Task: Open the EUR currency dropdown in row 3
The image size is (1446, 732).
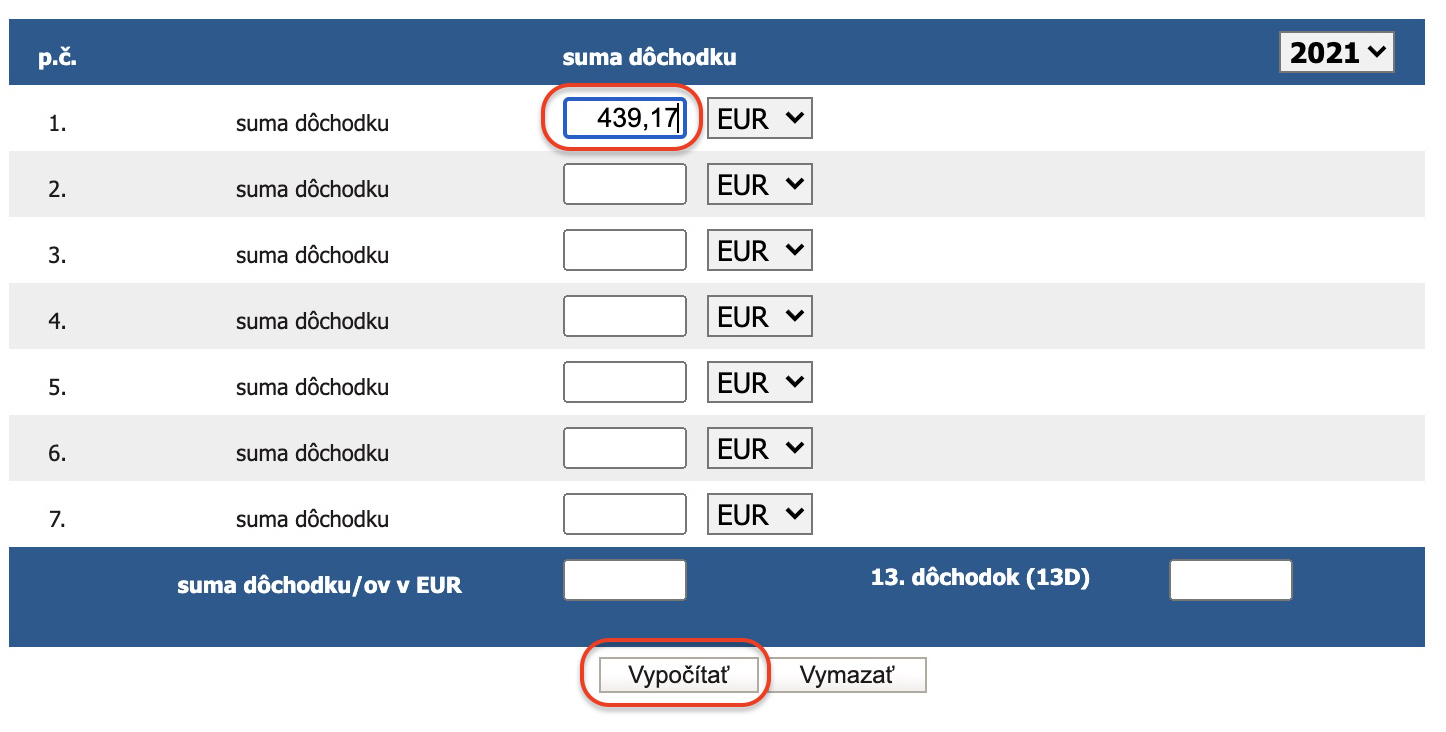Action: (760, 251)
